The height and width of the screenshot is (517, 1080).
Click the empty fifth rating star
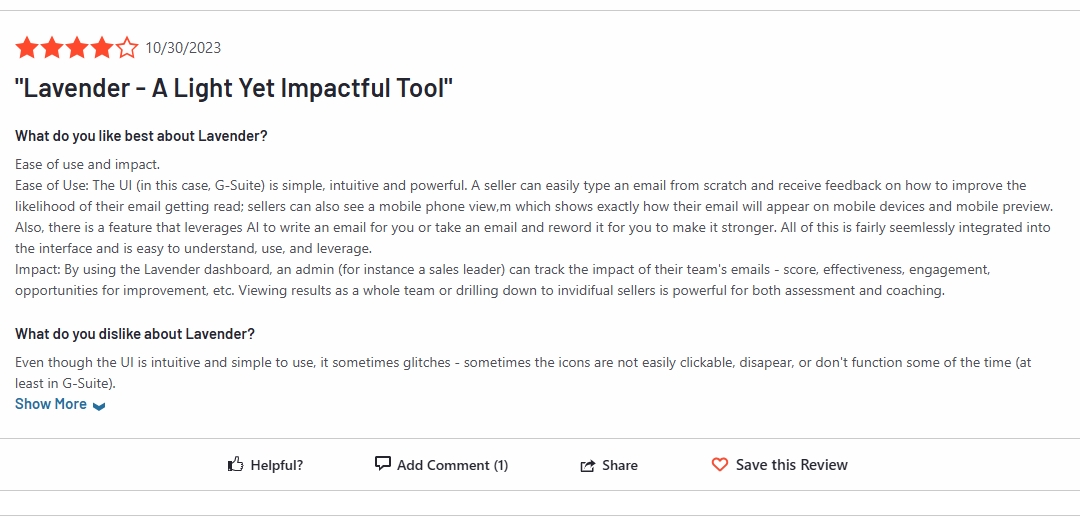[127, 48]
